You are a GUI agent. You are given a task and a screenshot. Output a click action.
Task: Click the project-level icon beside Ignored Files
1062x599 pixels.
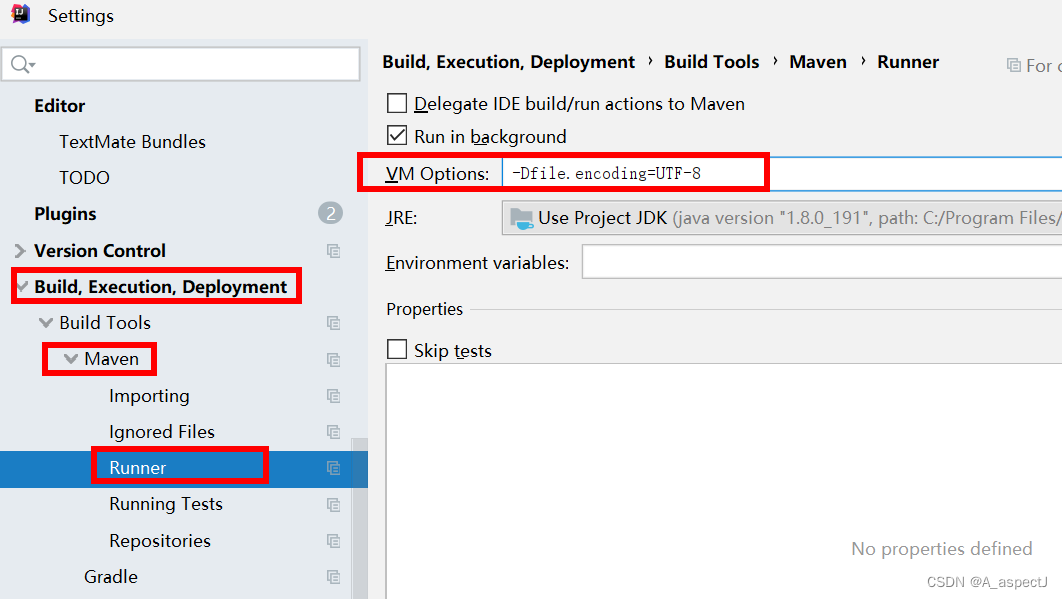333,432
